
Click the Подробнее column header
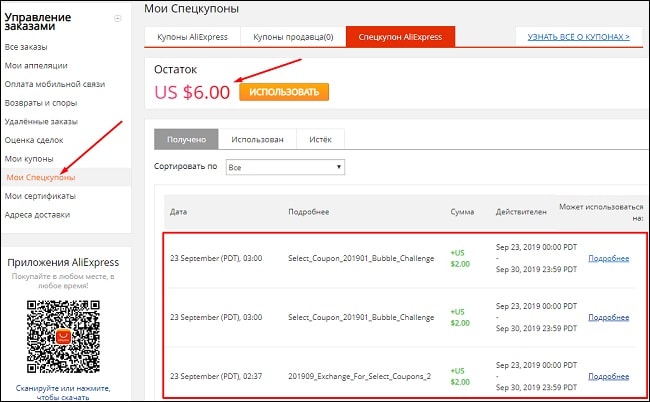coord(308,212)
